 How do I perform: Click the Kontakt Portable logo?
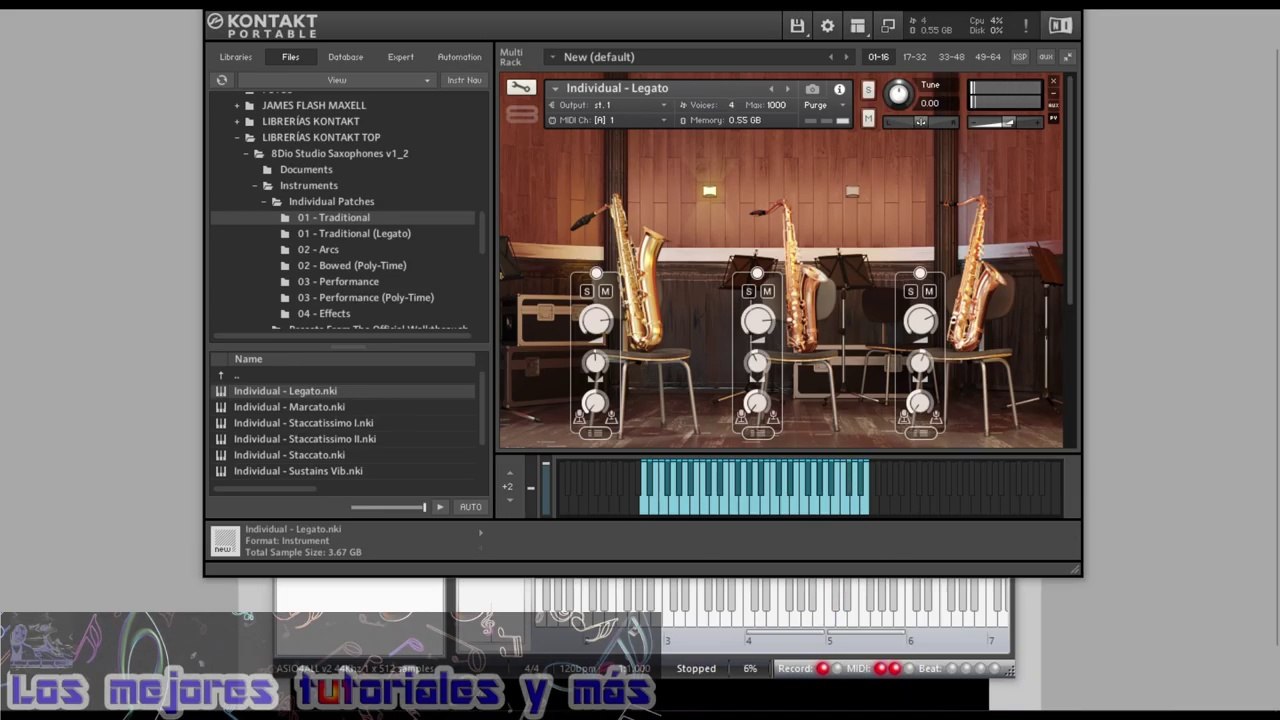pos(263,25)
